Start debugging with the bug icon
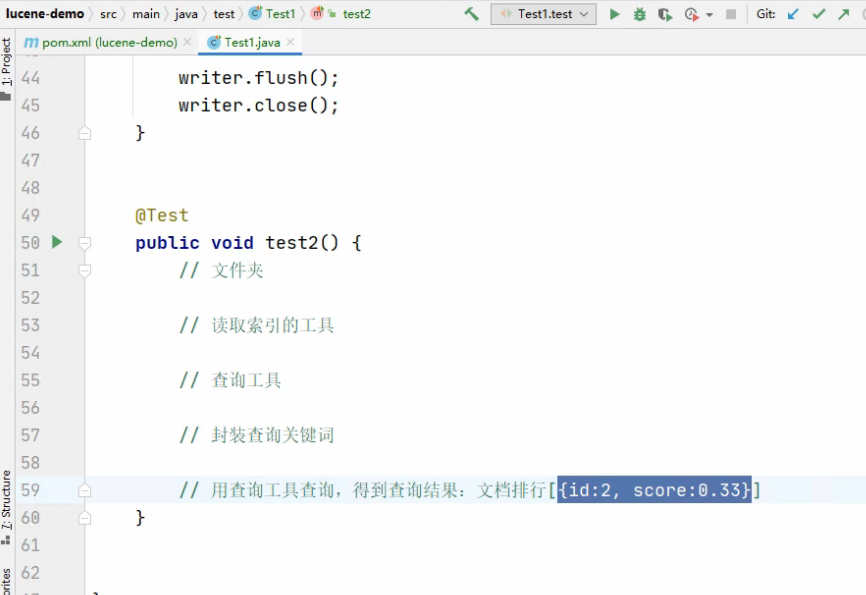866x595 pixels. pos(640,14)
